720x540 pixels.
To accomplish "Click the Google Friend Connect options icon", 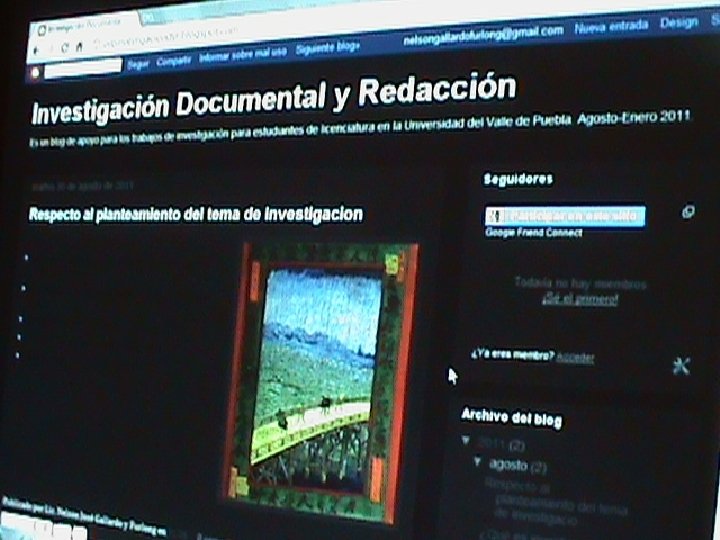I will [x=688, y=212].
